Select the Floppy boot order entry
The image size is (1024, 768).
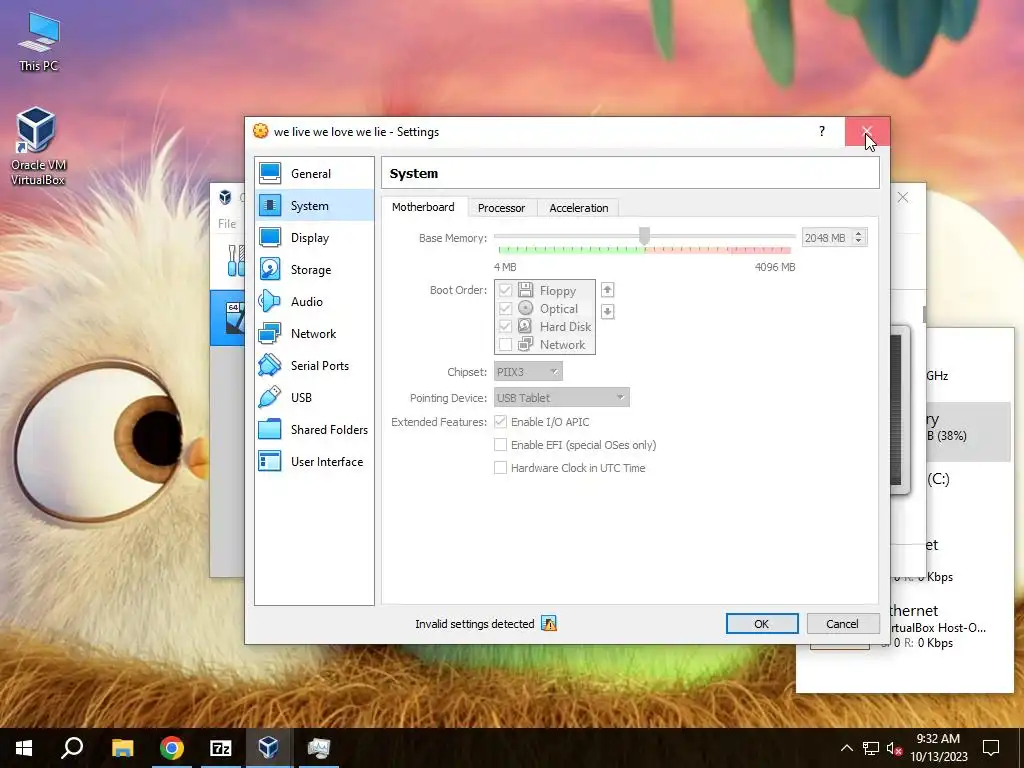click(x=545, y=291)
